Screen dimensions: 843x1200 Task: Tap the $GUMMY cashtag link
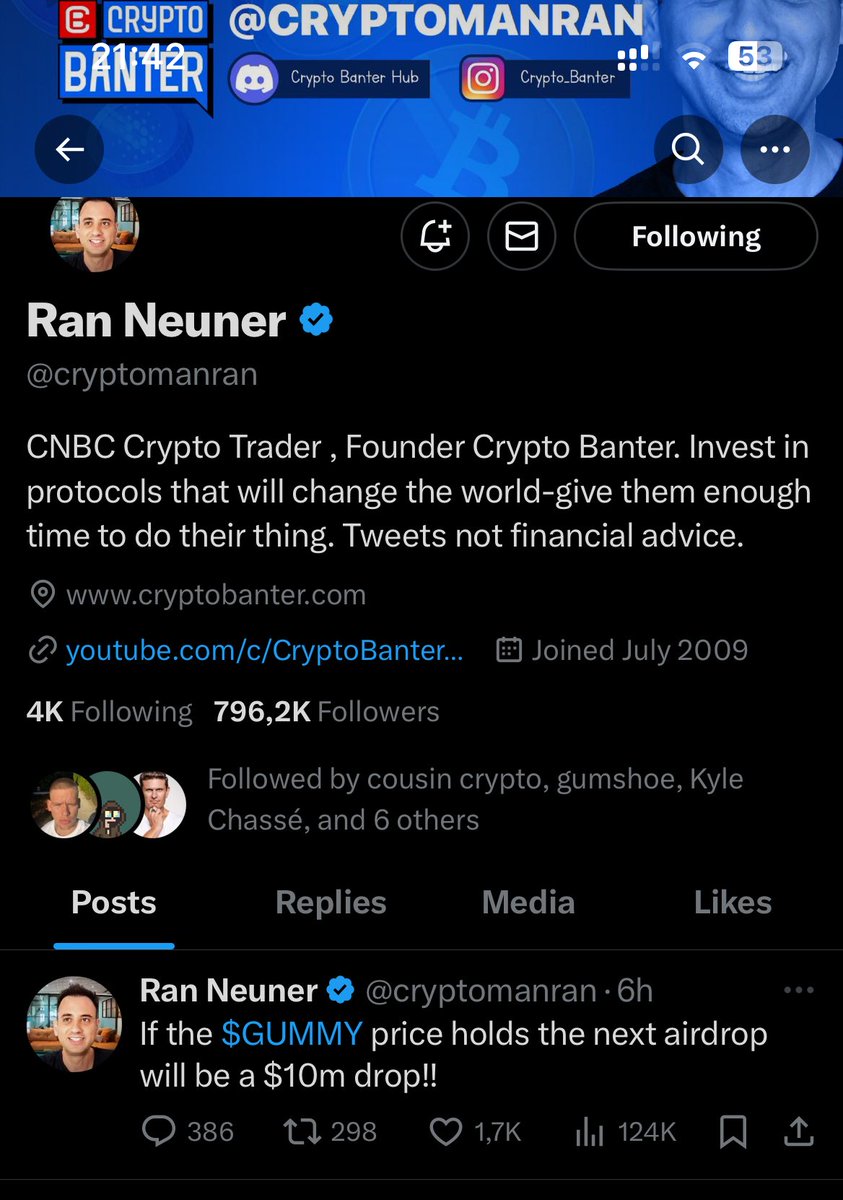pos(292,1032)
